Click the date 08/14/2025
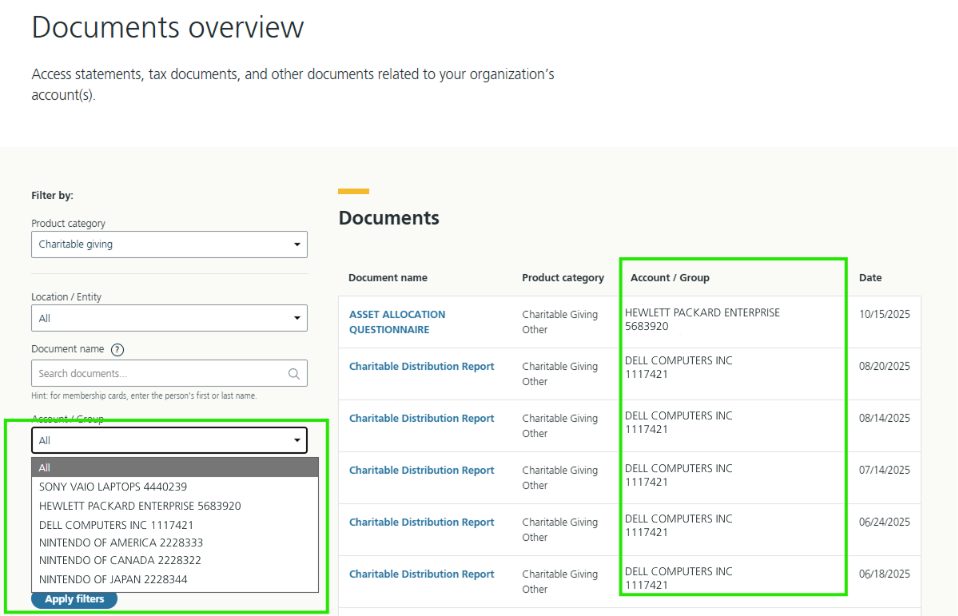Image resolution: width=958 pixels, height=616 pixels. tap(884, 419)
